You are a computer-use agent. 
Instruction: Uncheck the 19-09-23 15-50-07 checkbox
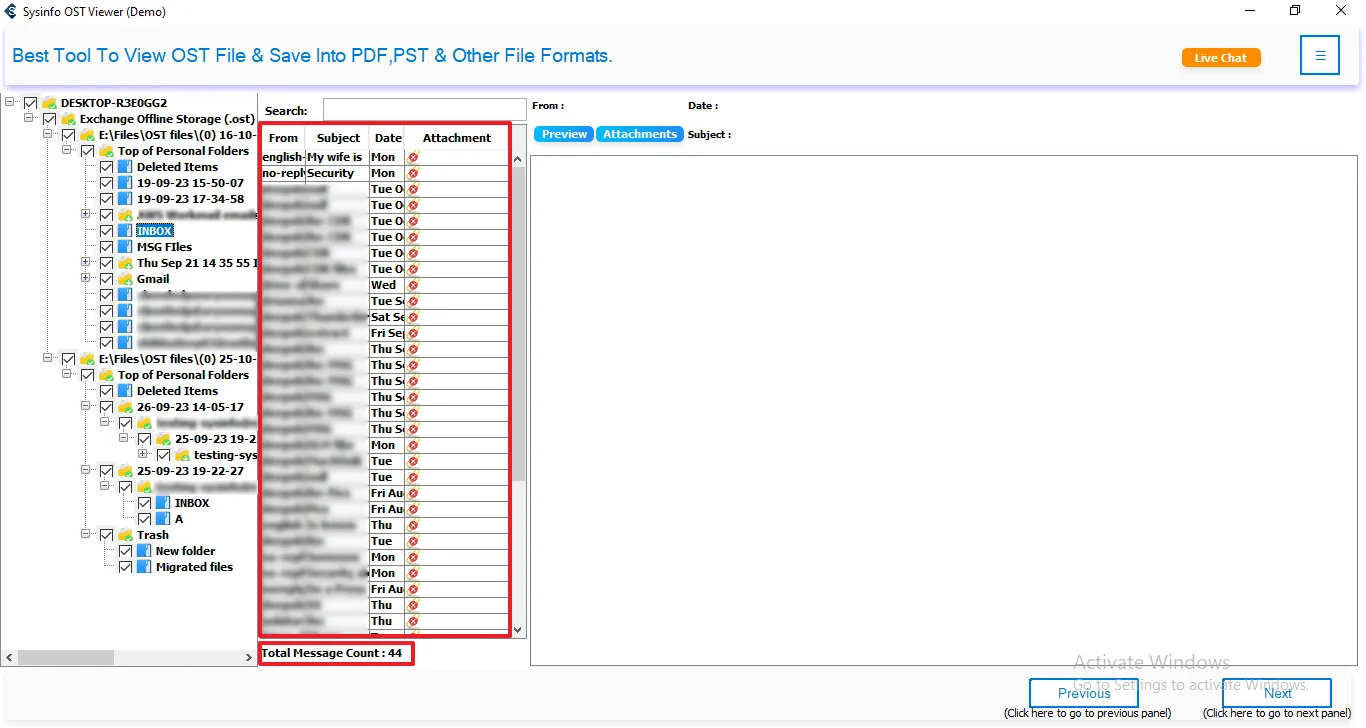coord(106,183)
